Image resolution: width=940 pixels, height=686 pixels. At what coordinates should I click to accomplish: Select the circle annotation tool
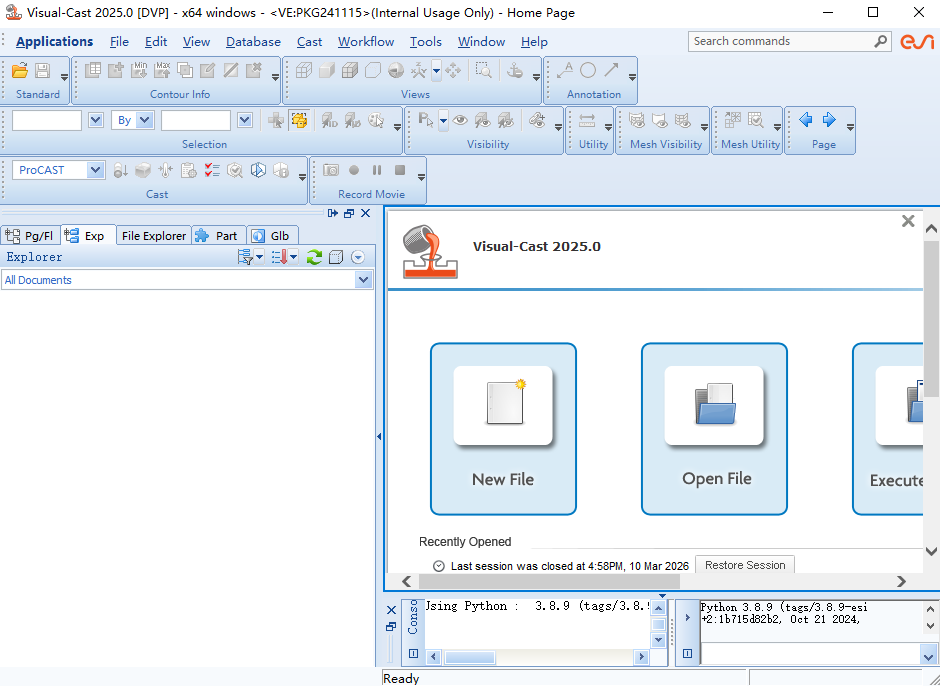(x=588, y=70)
